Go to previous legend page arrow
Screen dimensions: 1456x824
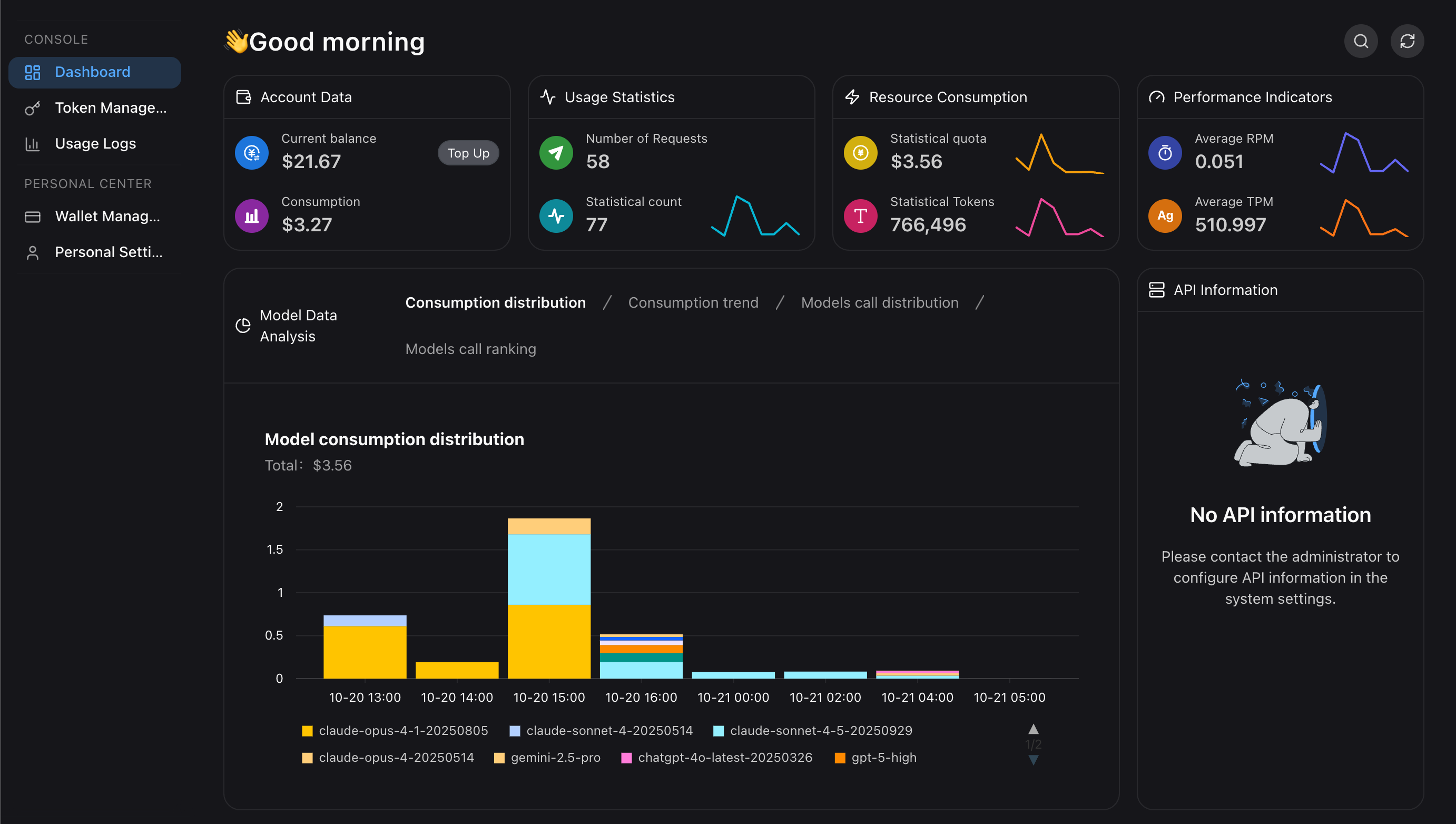tap(1033, 729)
